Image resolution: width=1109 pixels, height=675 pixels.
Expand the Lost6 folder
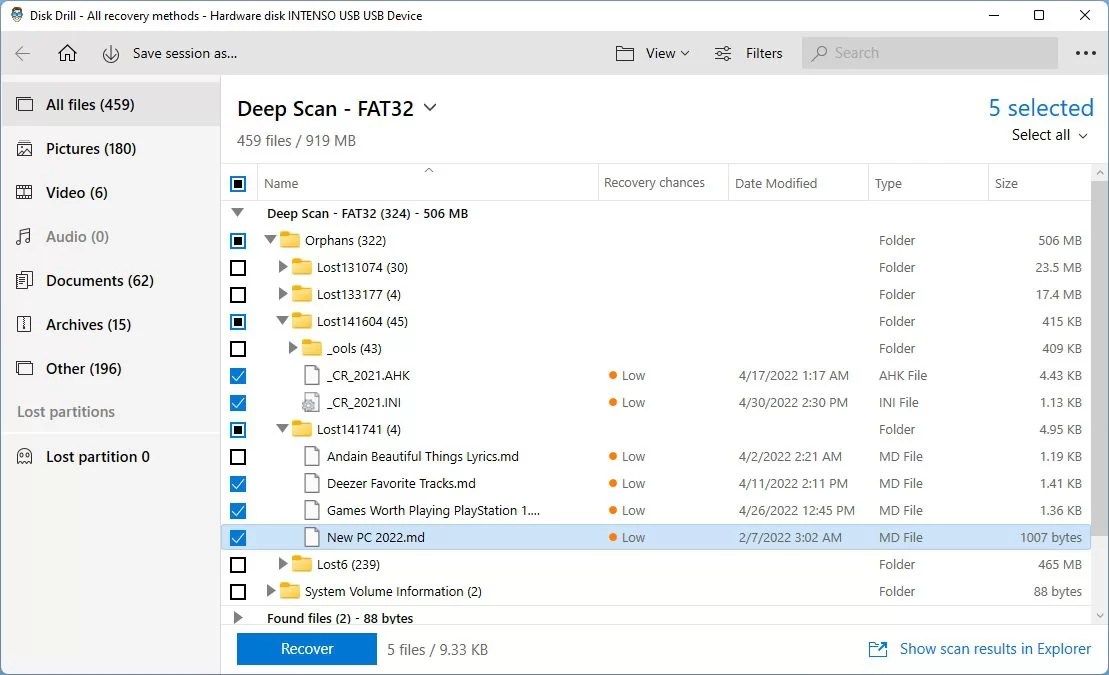click(x=283, y=564)
